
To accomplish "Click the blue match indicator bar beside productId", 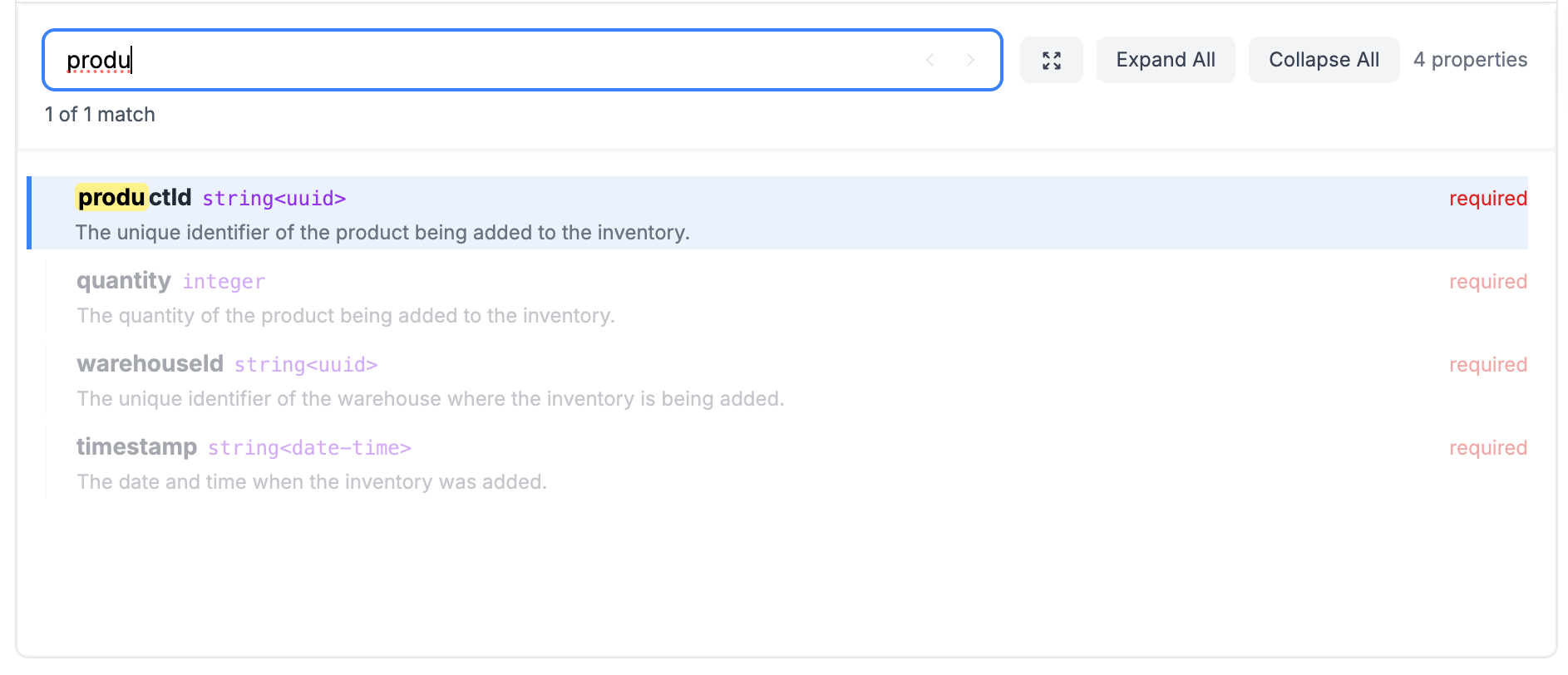I will tap(32, 213).
